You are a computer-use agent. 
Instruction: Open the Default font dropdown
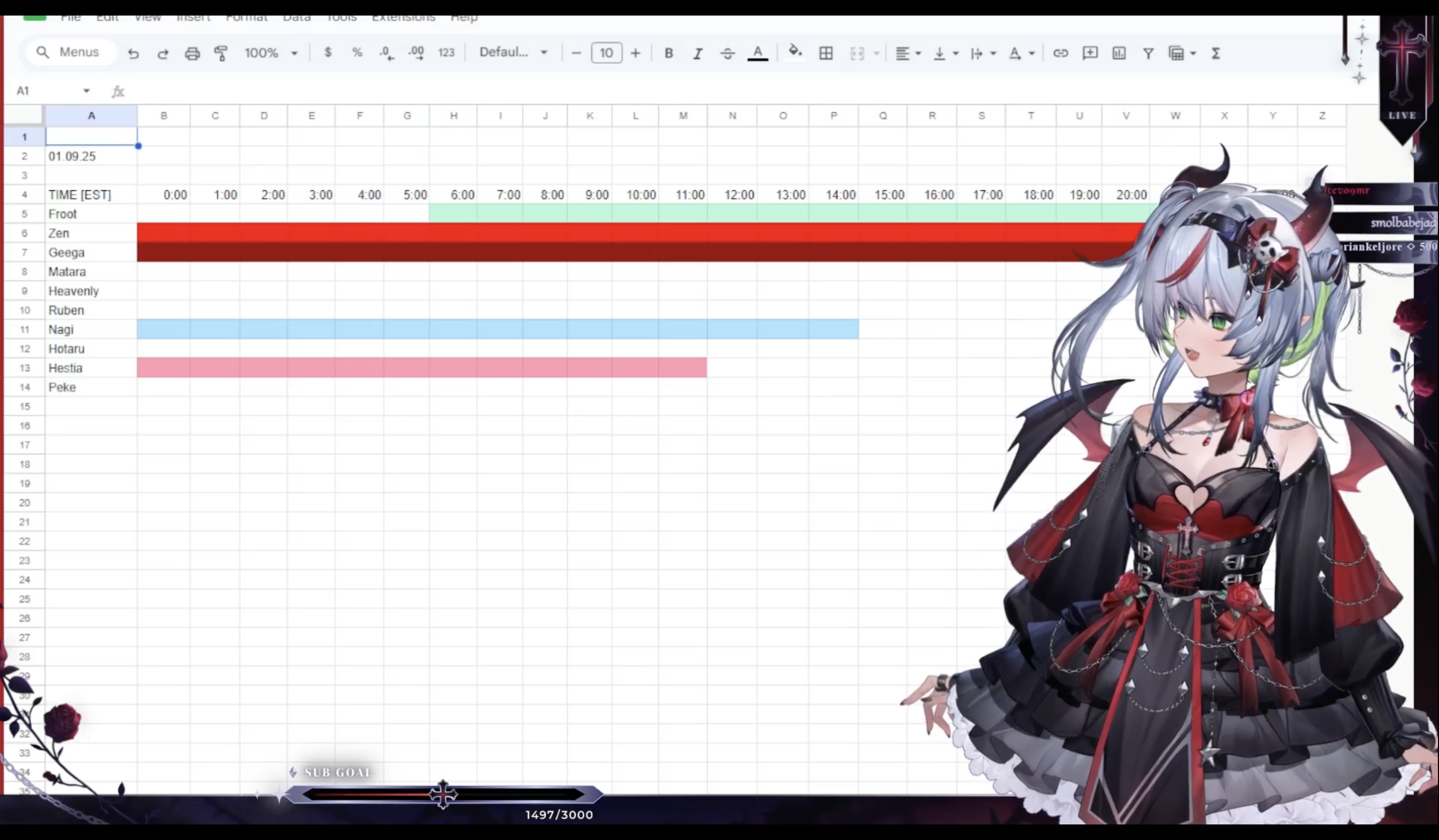coord(514,52)
